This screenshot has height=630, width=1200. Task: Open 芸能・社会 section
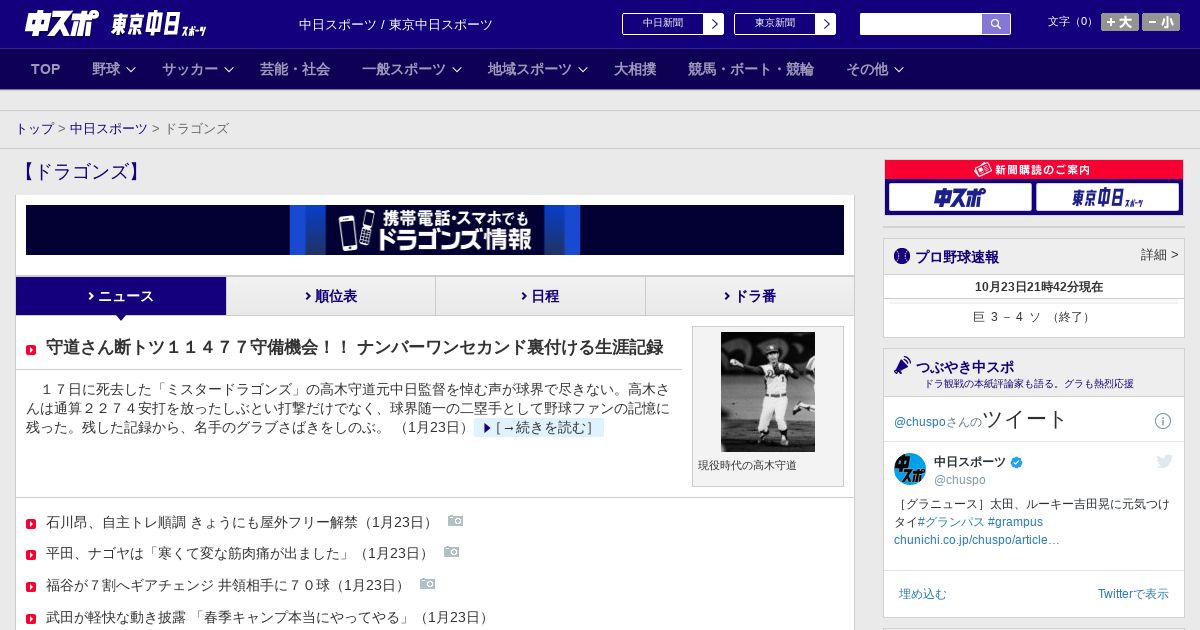pos(295,69)
